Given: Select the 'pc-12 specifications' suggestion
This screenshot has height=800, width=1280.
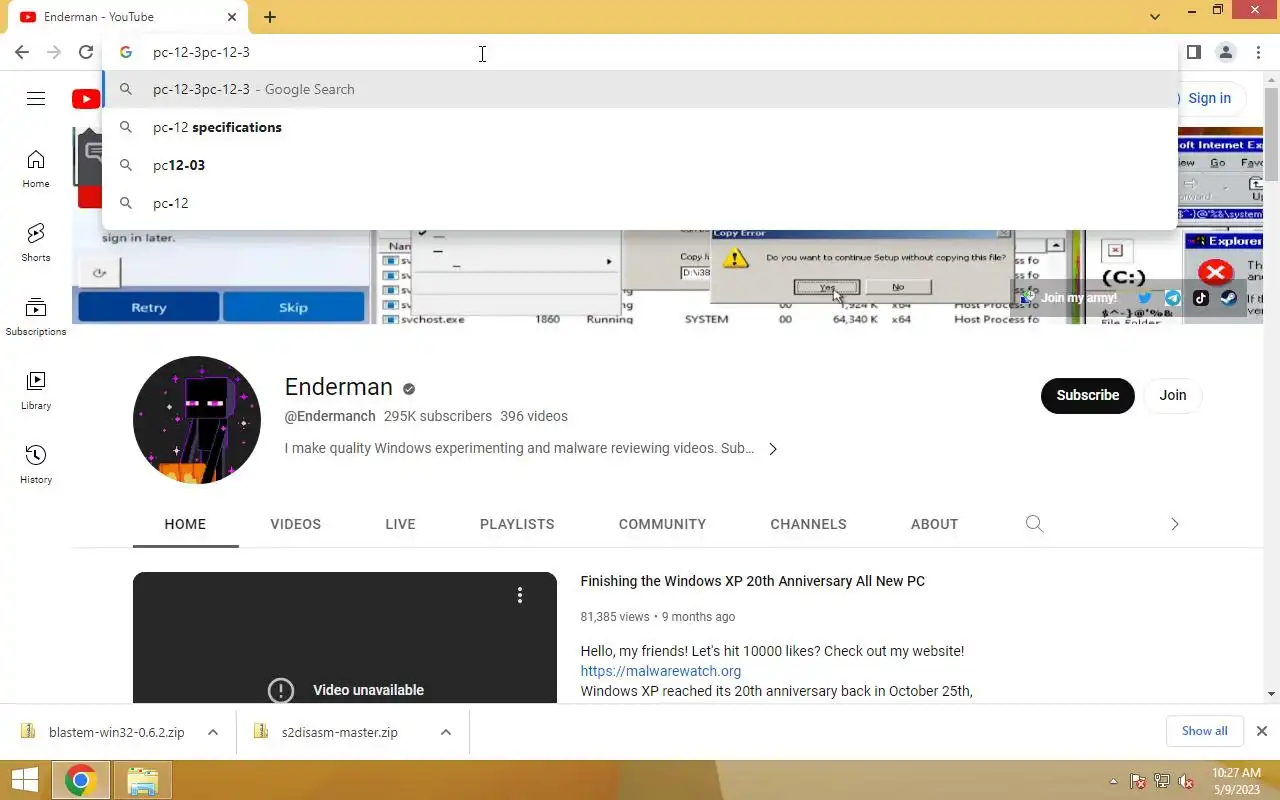Looking at the screenshot, I should [640, 127].
